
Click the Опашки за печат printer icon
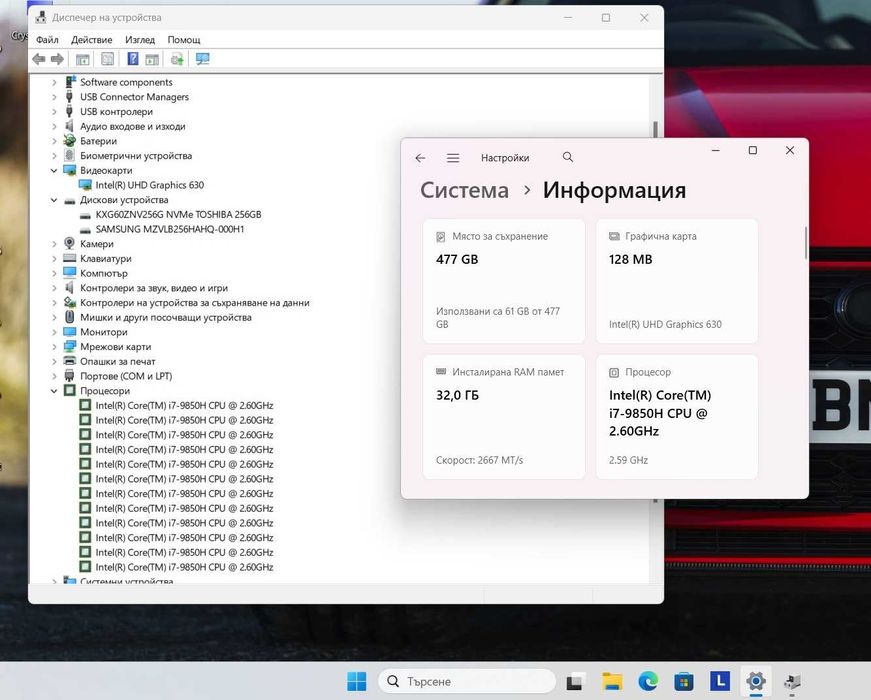[x=69, y=361]
